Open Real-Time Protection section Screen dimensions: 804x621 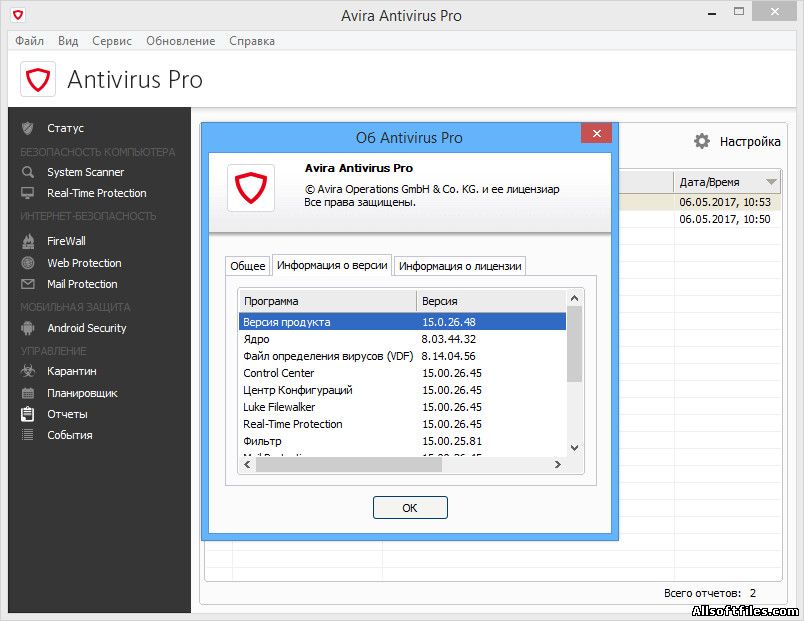[x=97, y=193]
